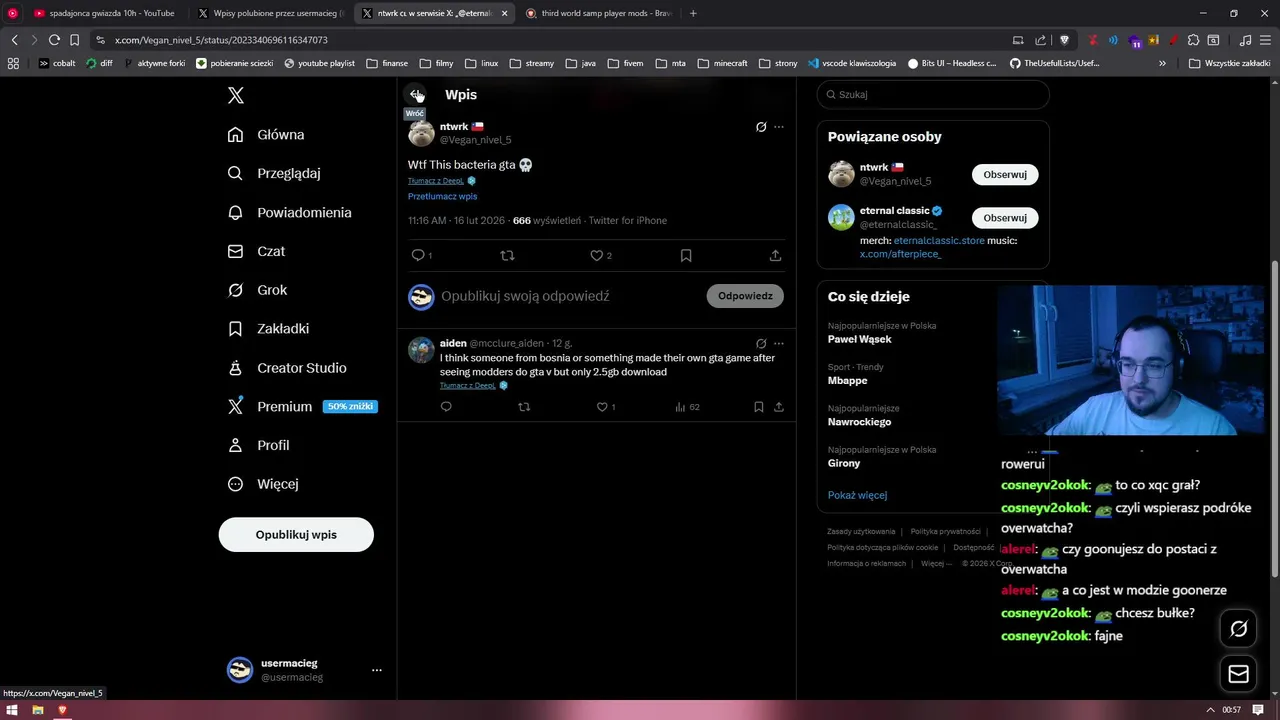Share the ntwrk post
The image size is (1280, 720).
[775, 255]
